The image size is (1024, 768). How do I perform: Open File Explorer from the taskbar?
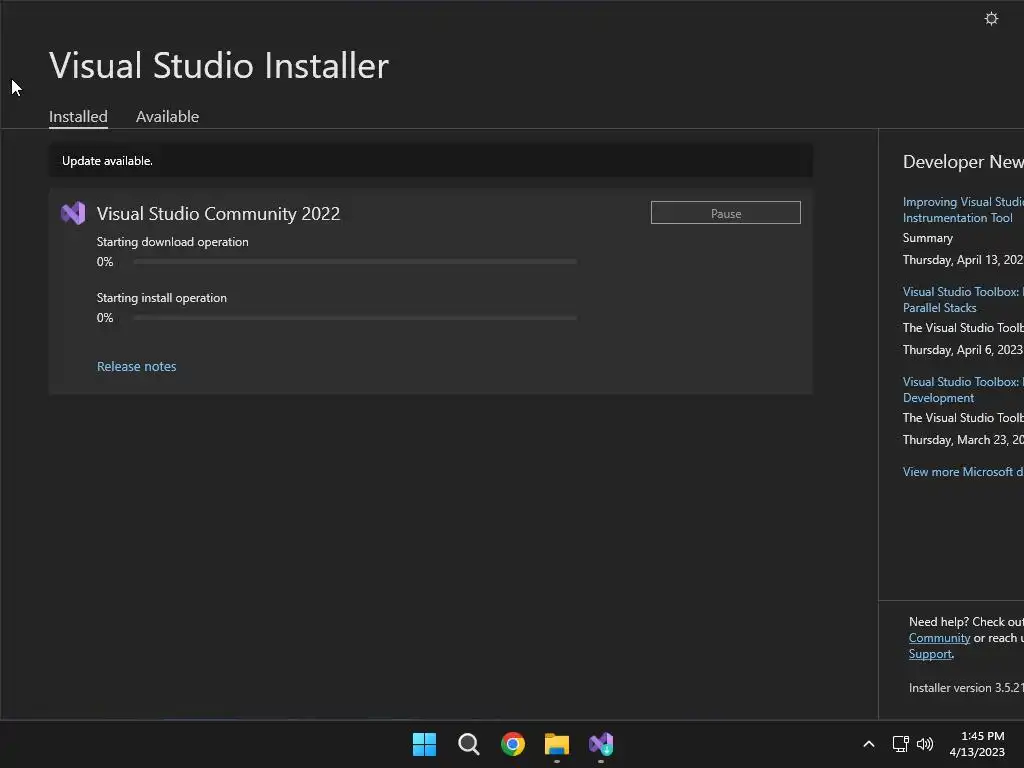557,744
